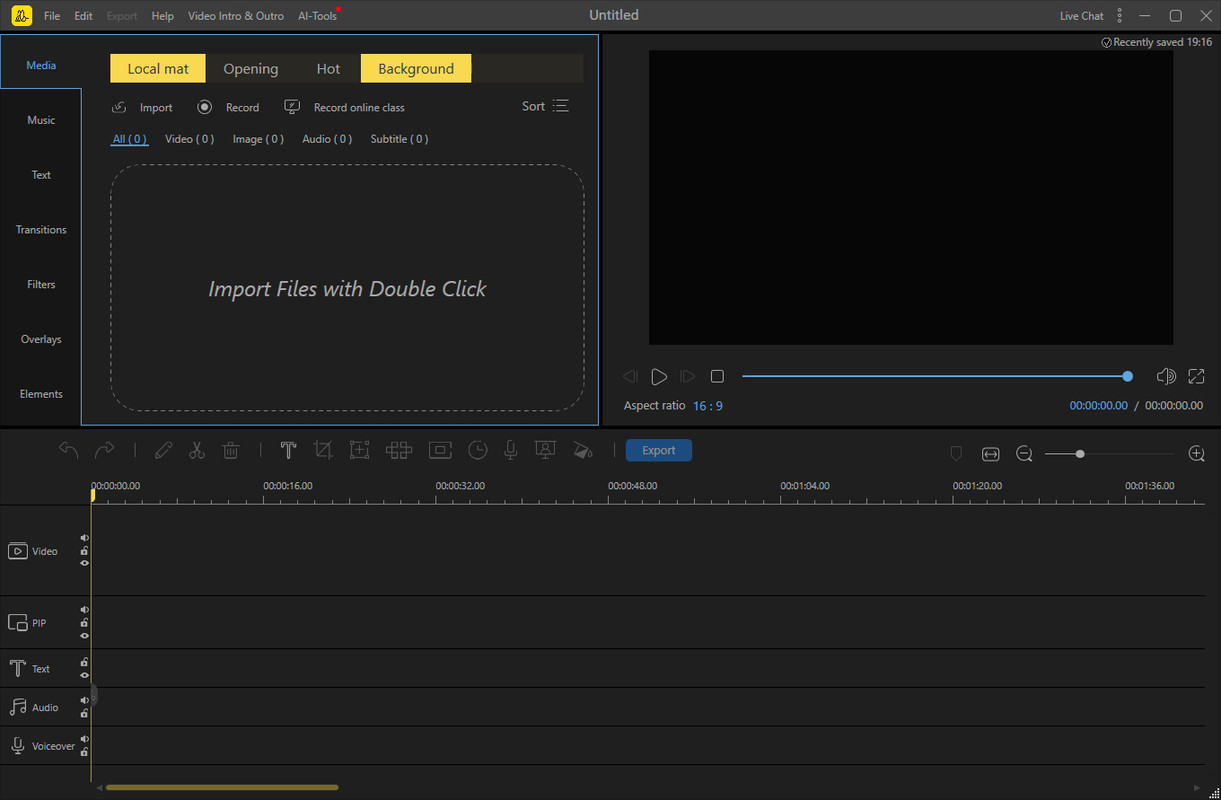This screenshot has height=800, width=1221.
Task: Click the mosaic grid tool icon
Action: (399, 451)
